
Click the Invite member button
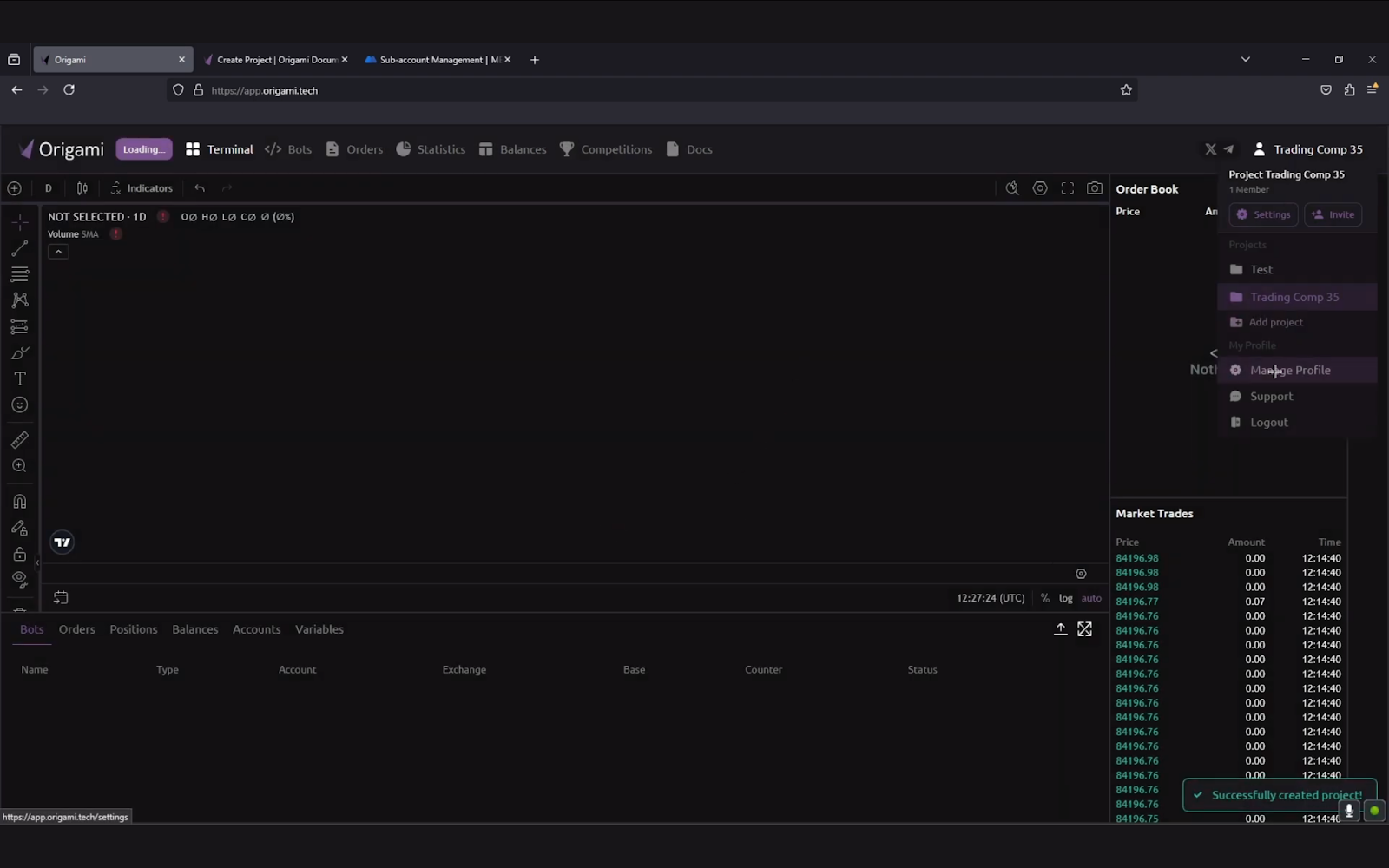1333,214
